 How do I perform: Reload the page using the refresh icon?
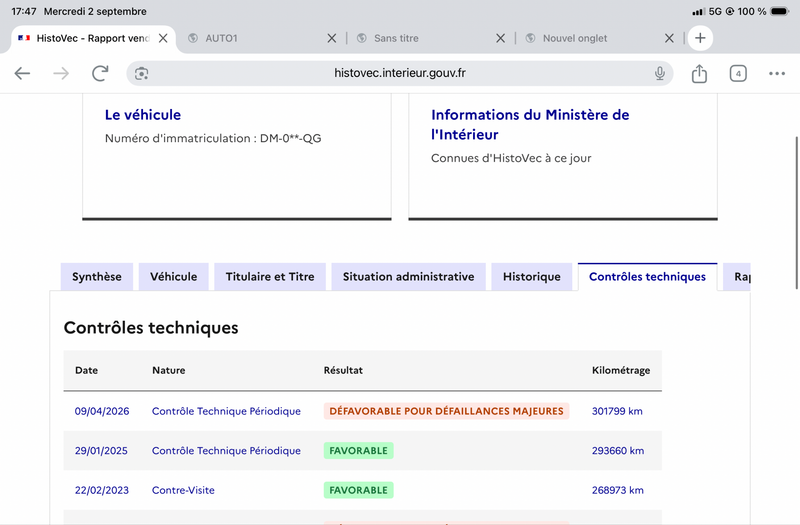pos(100,73)
